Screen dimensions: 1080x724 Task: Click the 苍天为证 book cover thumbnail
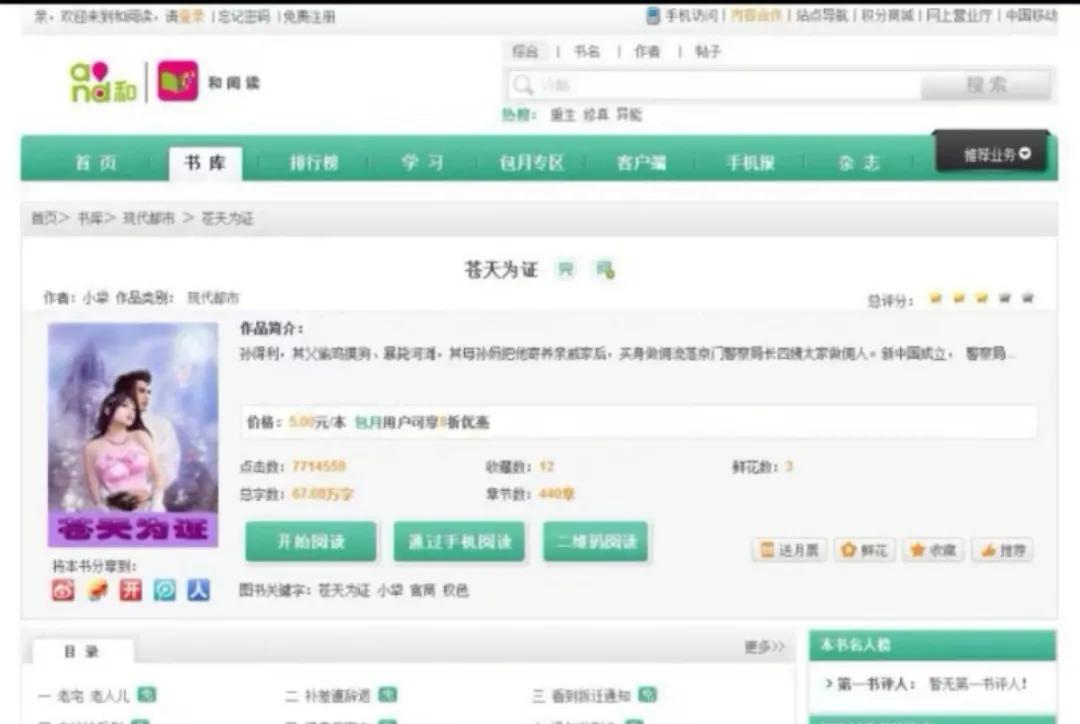133,432
